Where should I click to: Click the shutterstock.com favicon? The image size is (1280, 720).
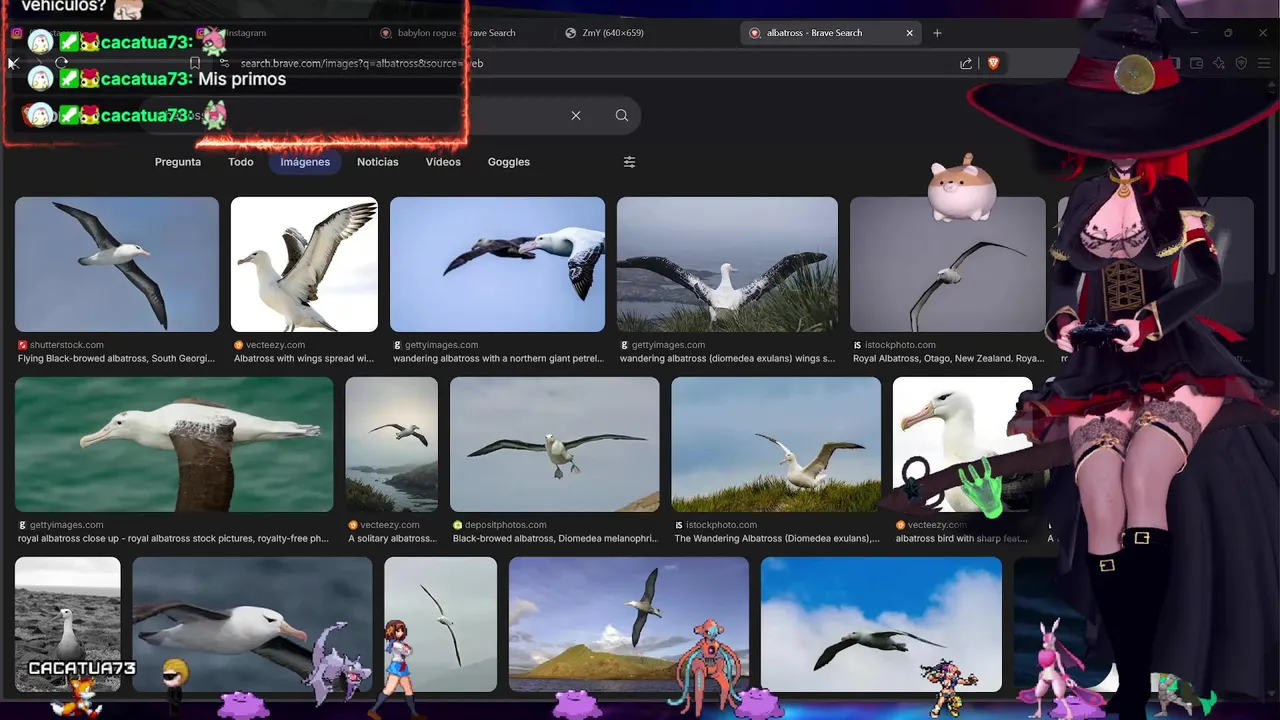tap(23, 345)
